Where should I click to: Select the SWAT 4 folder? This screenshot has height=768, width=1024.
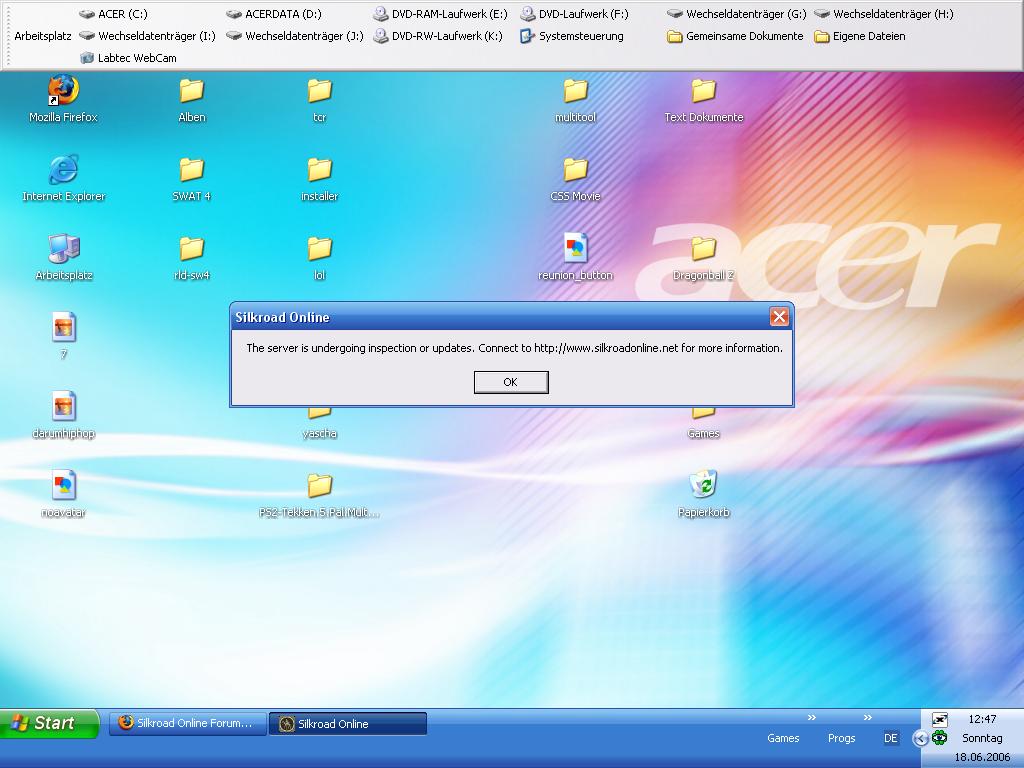pos(191,170)
